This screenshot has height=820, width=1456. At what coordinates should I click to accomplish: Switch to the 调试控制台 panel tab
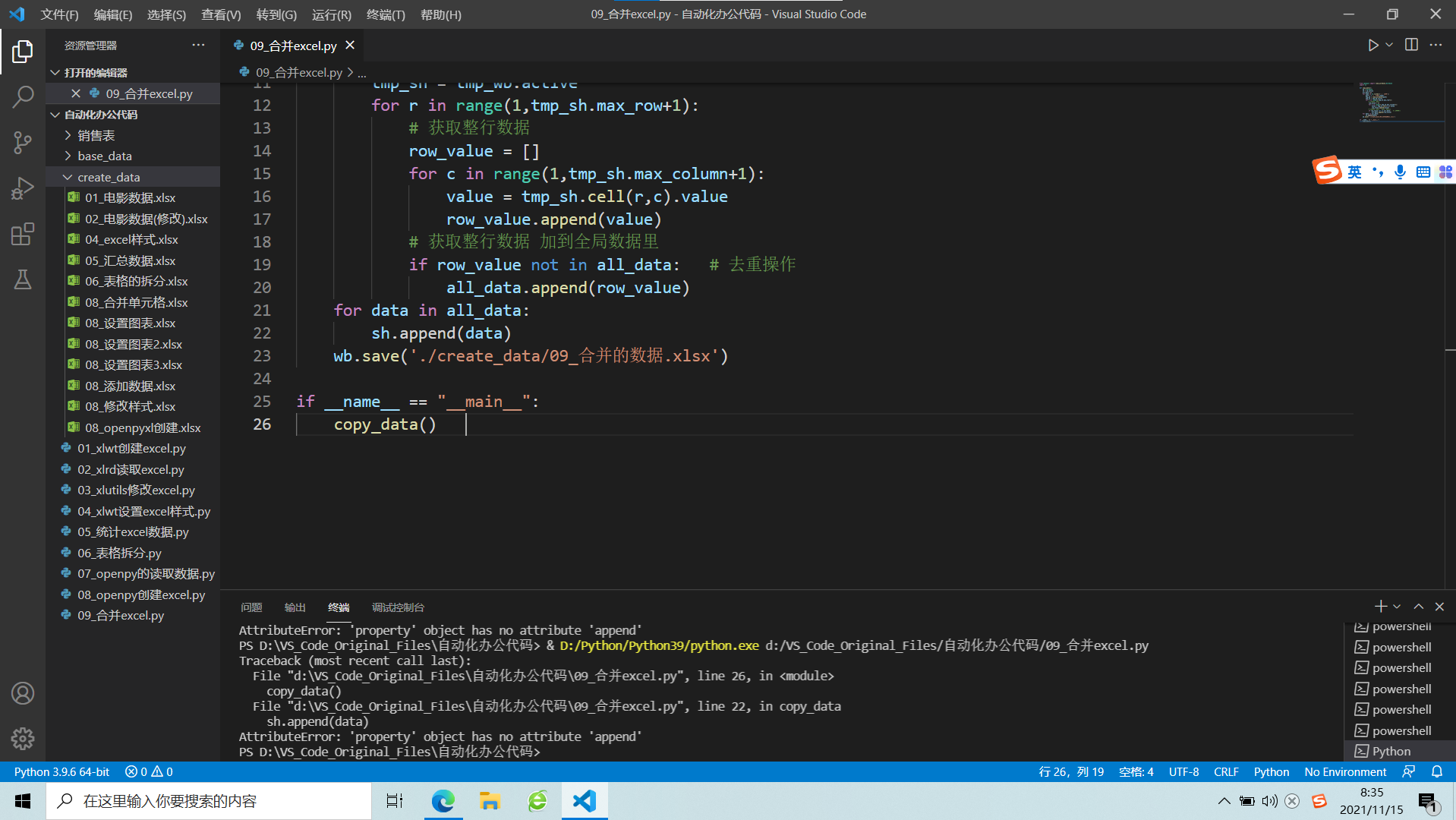click(398, 607)
